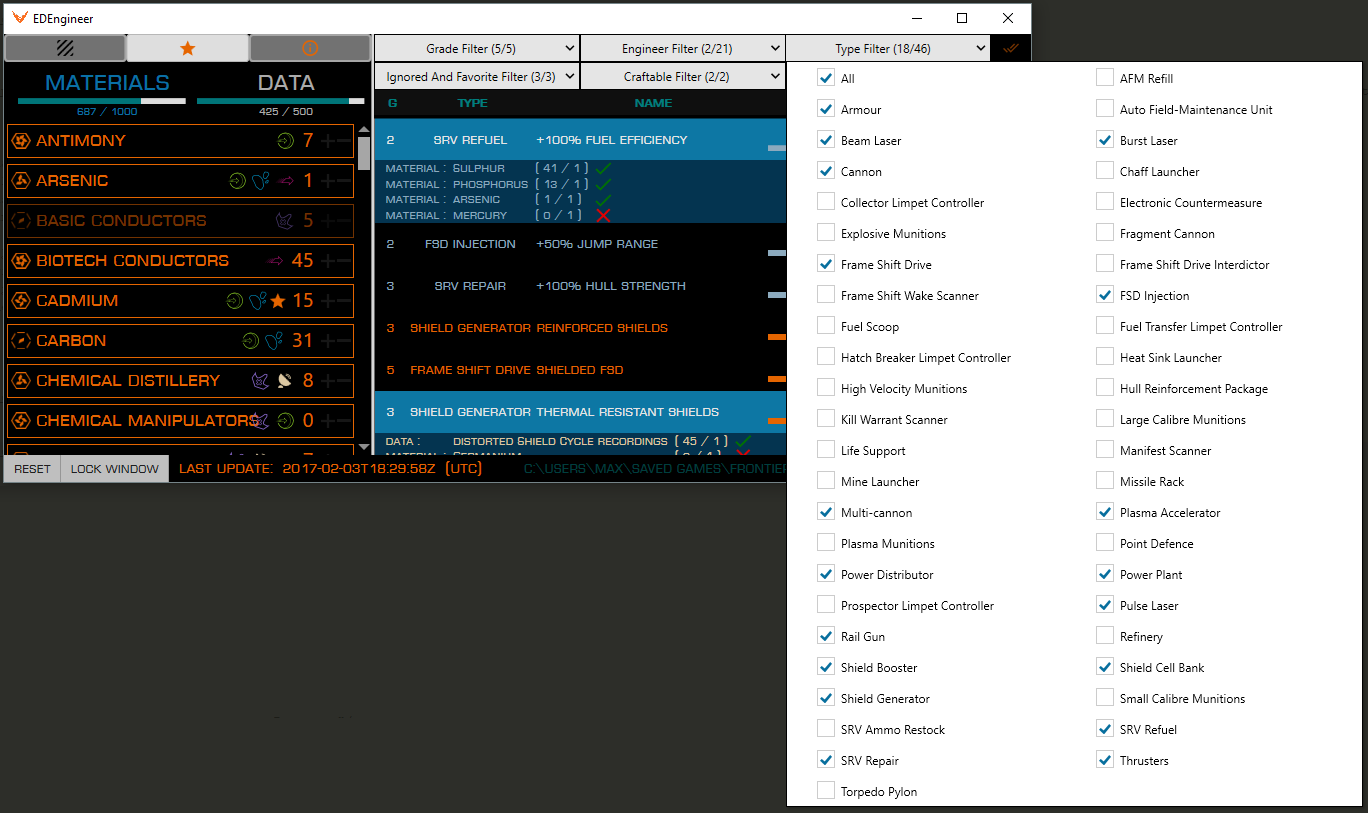The width and height of the screenshot is (1368, 813).
Task: Expand Shield Generator Reinforced Shields row
Action: coord(580,328)
